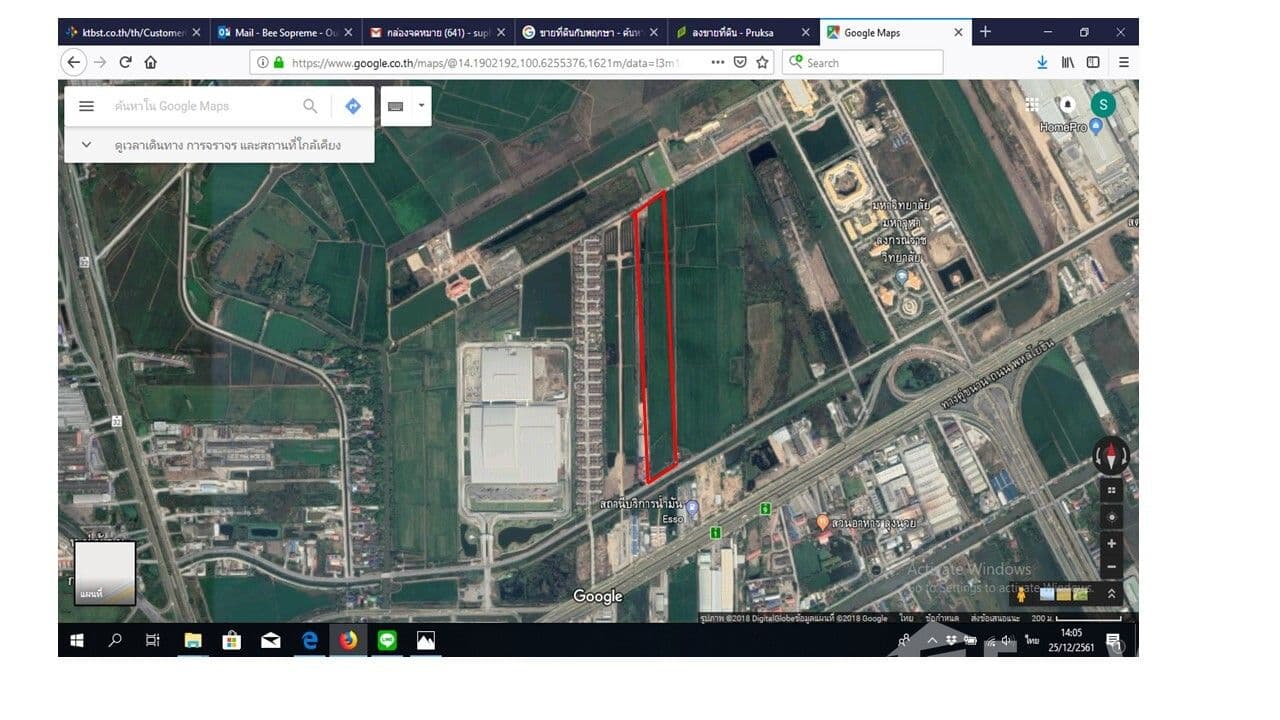The height and width of the screenshot is (720, 1280).
Task: Click the show my location button
Action: 1111,517
